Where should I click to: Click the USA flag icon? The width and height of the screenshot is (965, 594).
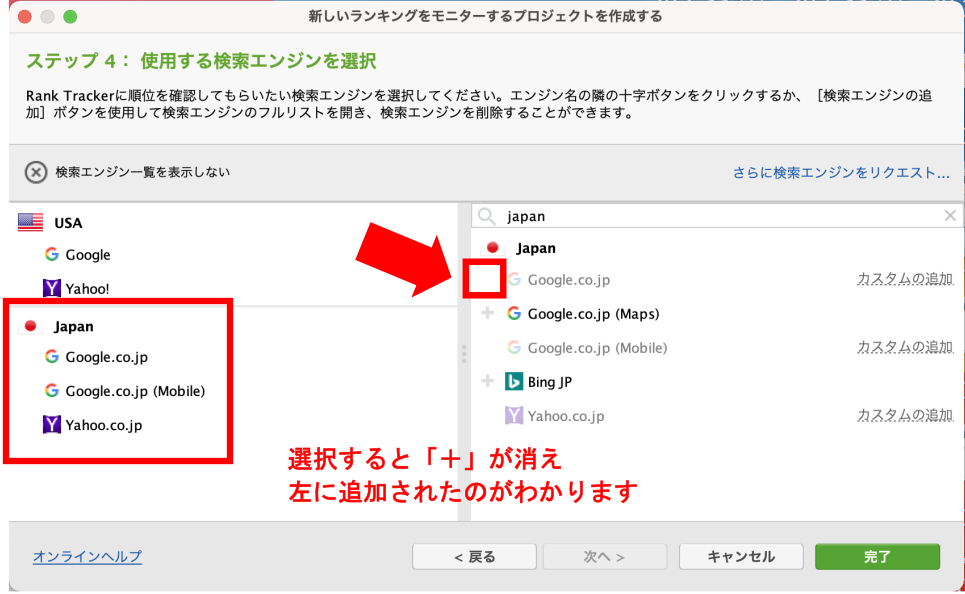pyautogui.click(x=30, y=222)
